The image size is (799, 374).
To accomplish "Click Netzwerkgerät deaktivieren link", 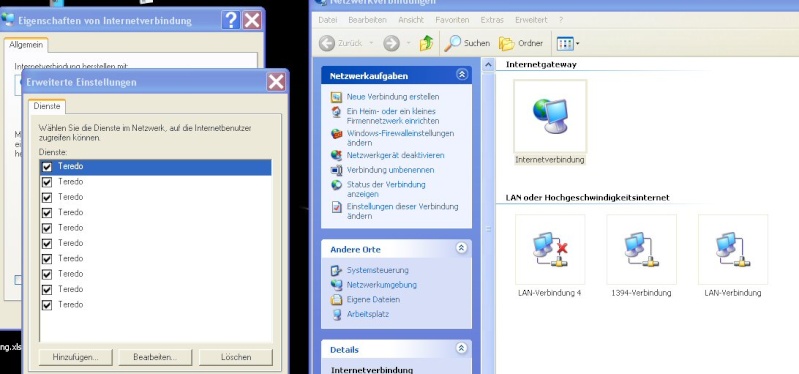I will coord(395,155).
